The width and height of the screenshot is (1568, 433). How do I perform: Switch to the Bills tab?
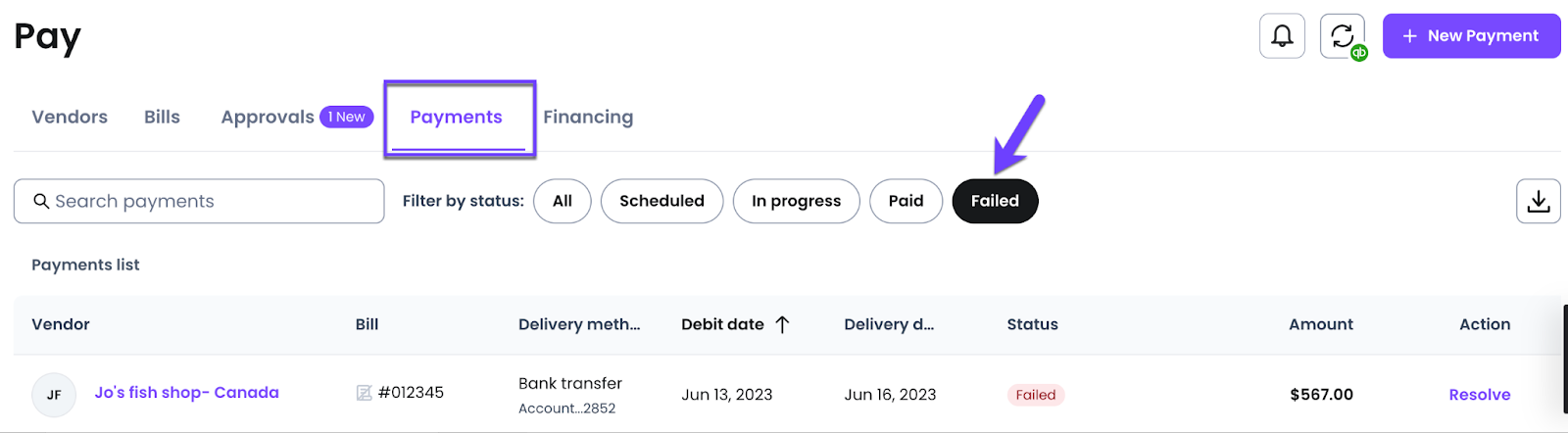tap(162, 117)
